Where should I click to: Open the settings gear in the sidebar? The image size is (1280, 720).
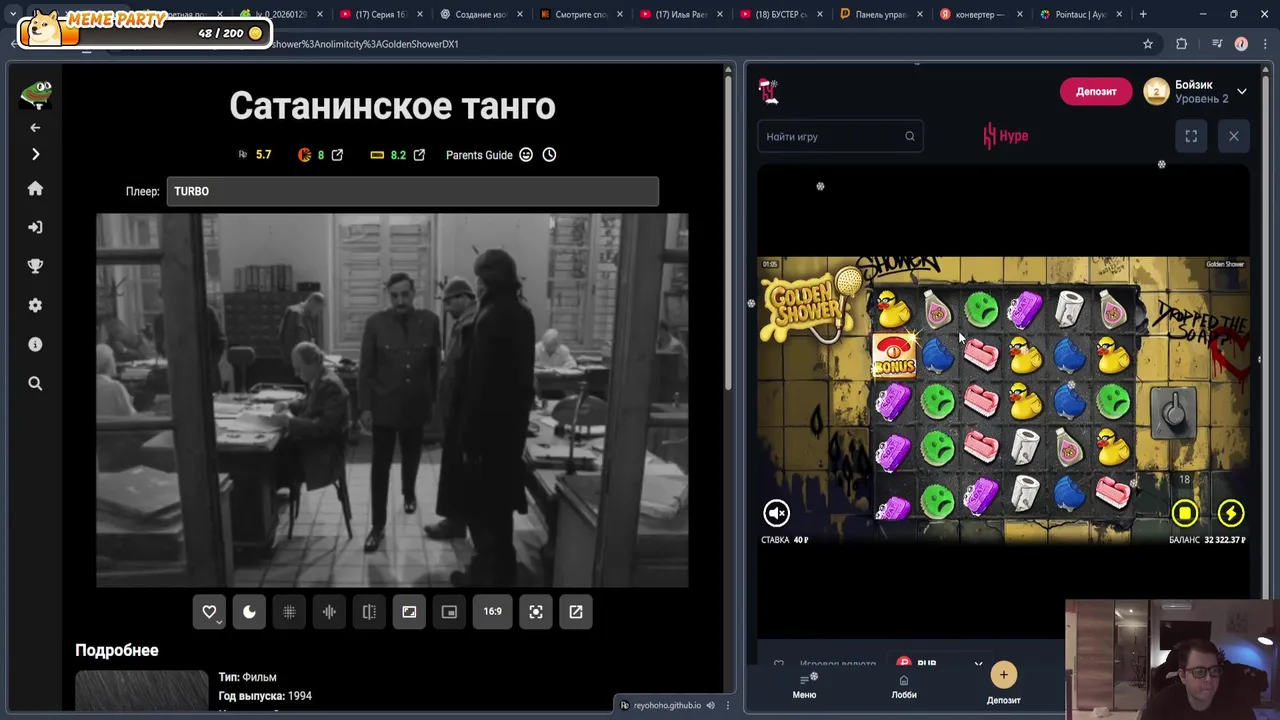[35, 305]
